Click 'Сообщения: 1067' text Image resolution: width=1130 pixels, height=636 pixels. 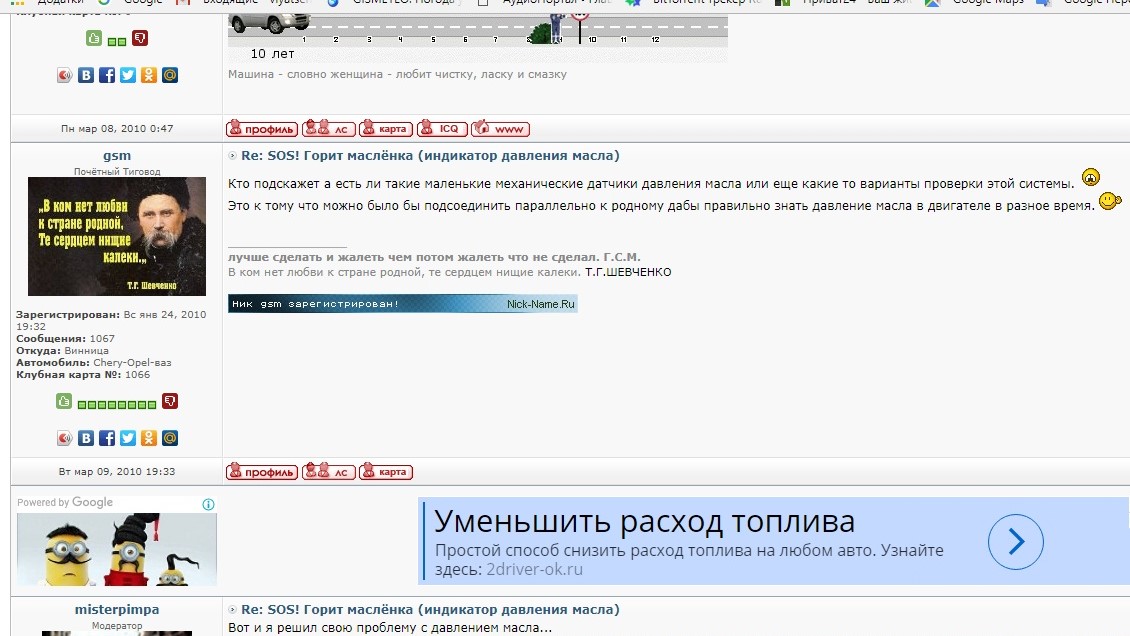pyautogui.click(x=65, y=338)
